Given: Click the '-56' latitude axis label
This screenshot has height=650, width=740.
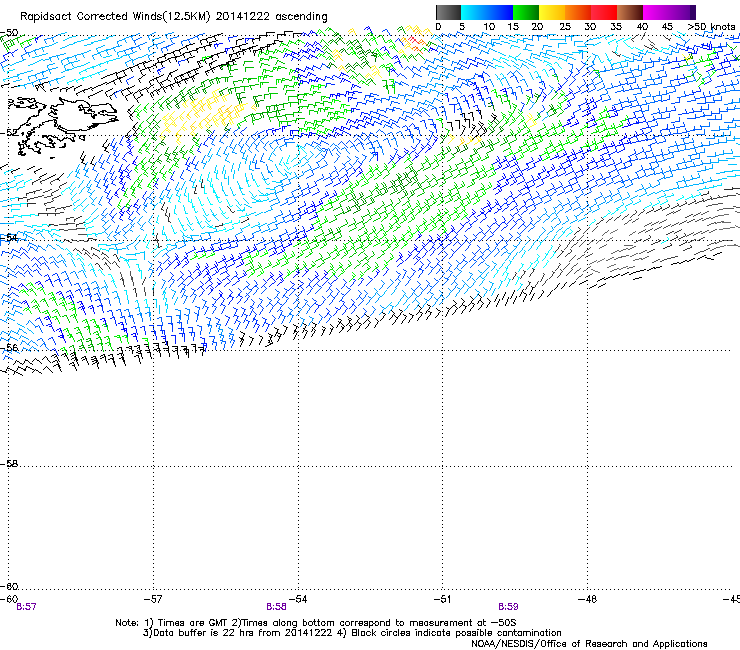Looking at the screenshot, I should click(9, 347).
